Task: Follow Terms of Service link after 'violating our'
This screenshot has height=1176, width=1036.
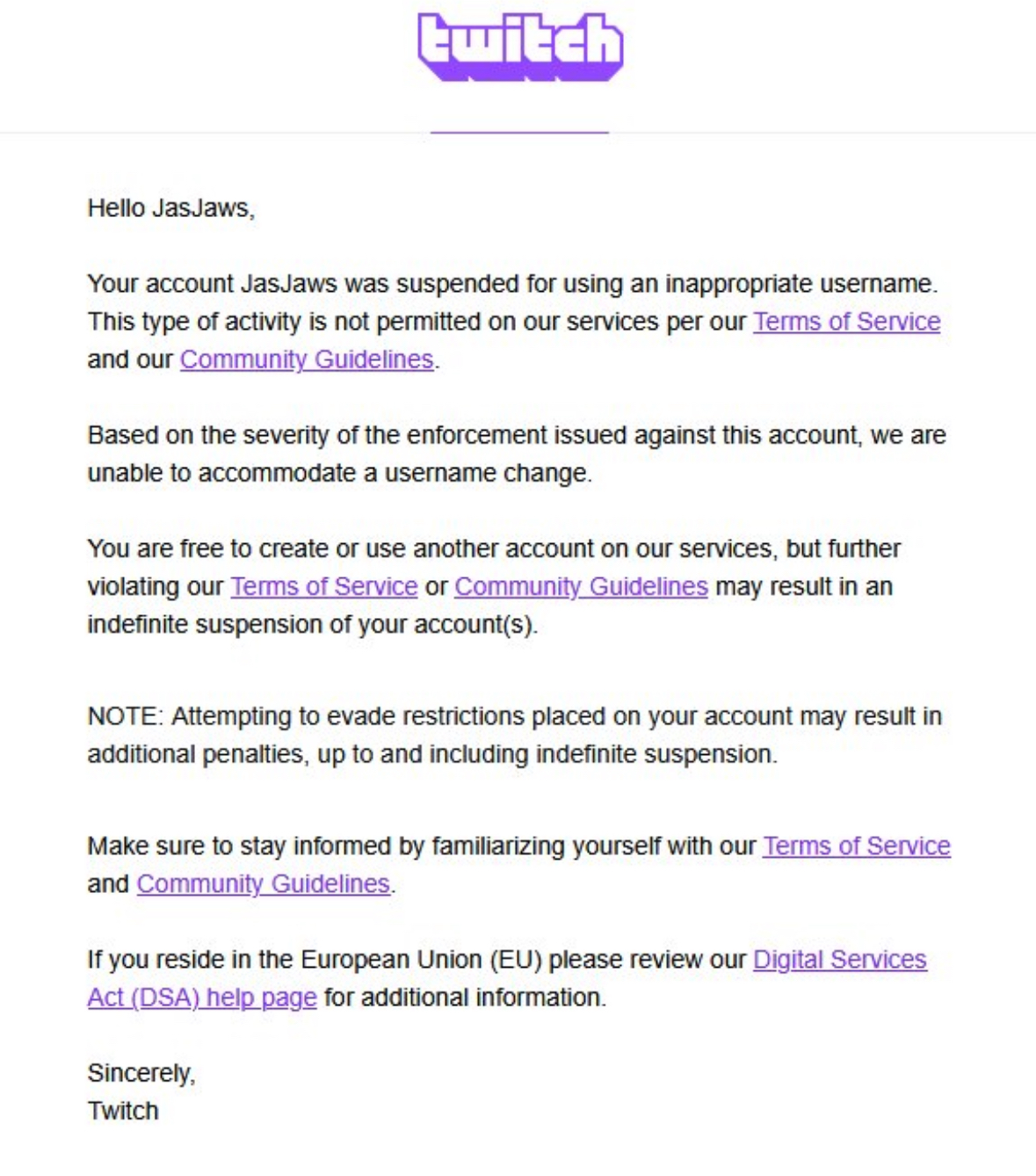Action: pos(323,586)
